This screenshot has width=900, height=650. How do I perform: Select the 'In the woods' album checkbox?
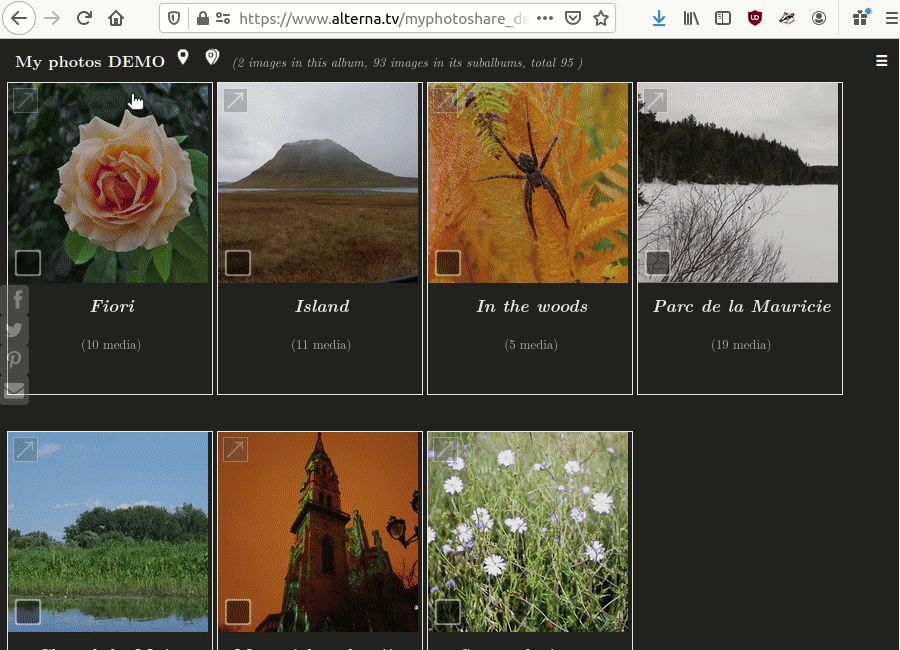[x=447, y=262]
